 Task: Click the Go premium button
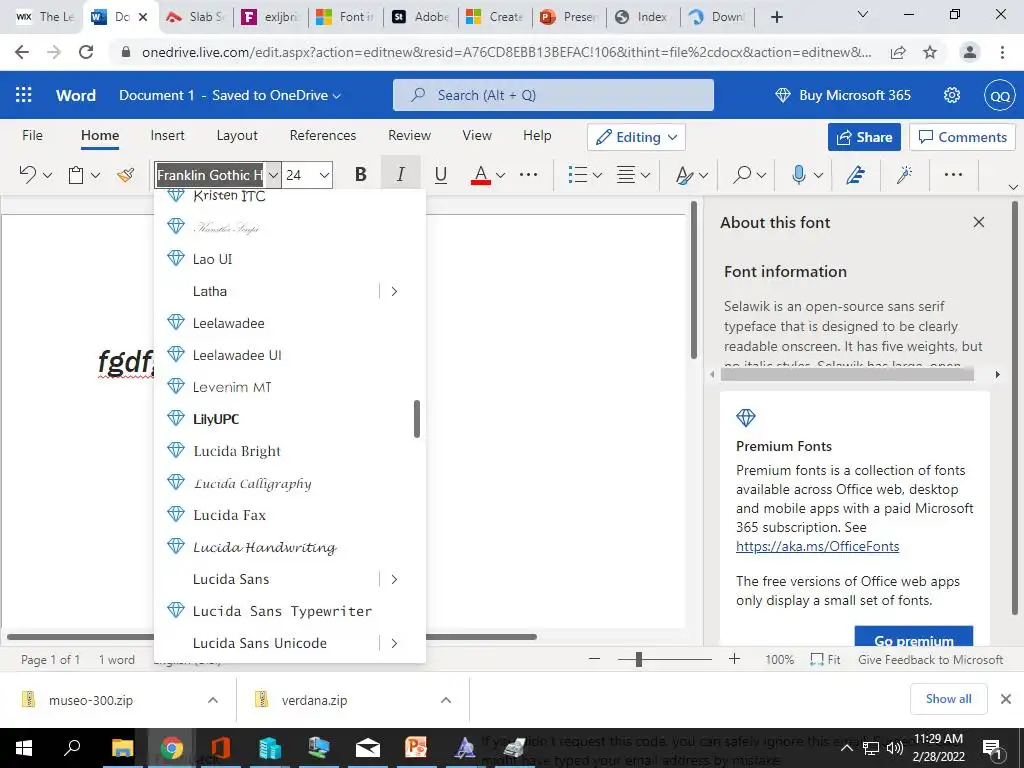914,638
